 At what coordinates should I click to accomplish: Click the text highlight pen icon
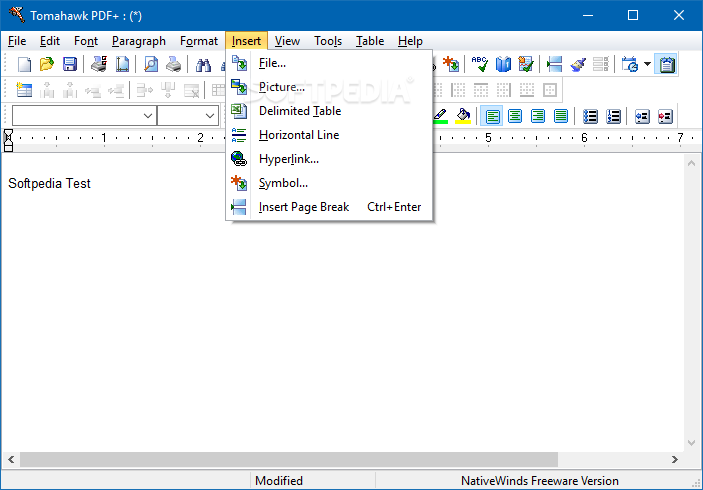pyautogui.click(x=440, y=116)
